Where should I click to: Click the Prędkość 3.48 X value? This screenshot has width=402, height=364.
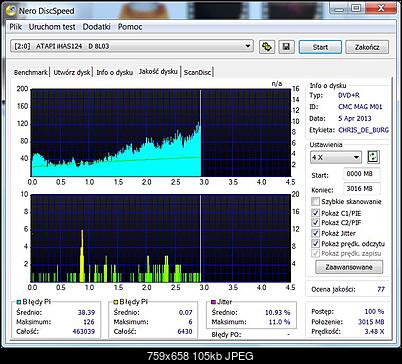click(374, 331)
